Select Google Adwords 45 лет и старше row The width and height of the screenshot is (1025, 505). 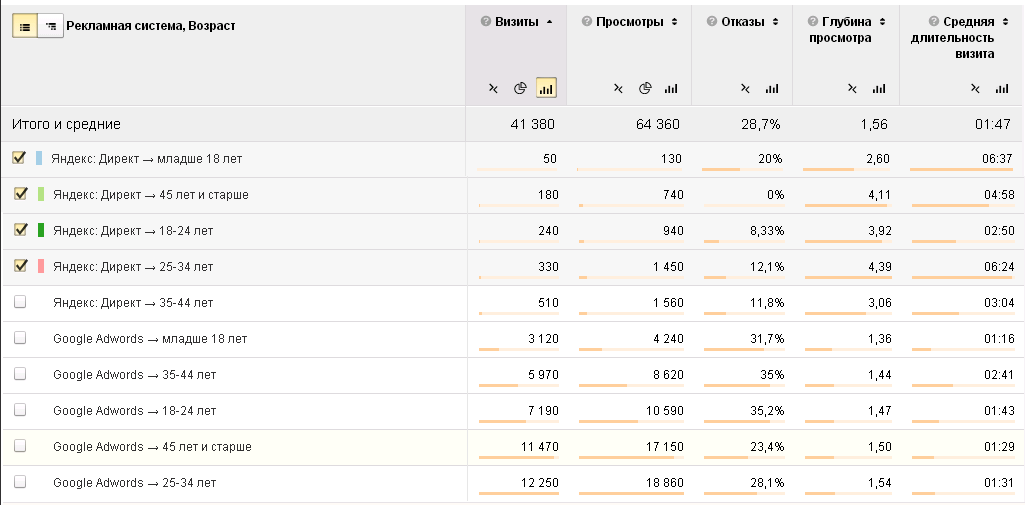pyautogui.click(x=20, y=446)
